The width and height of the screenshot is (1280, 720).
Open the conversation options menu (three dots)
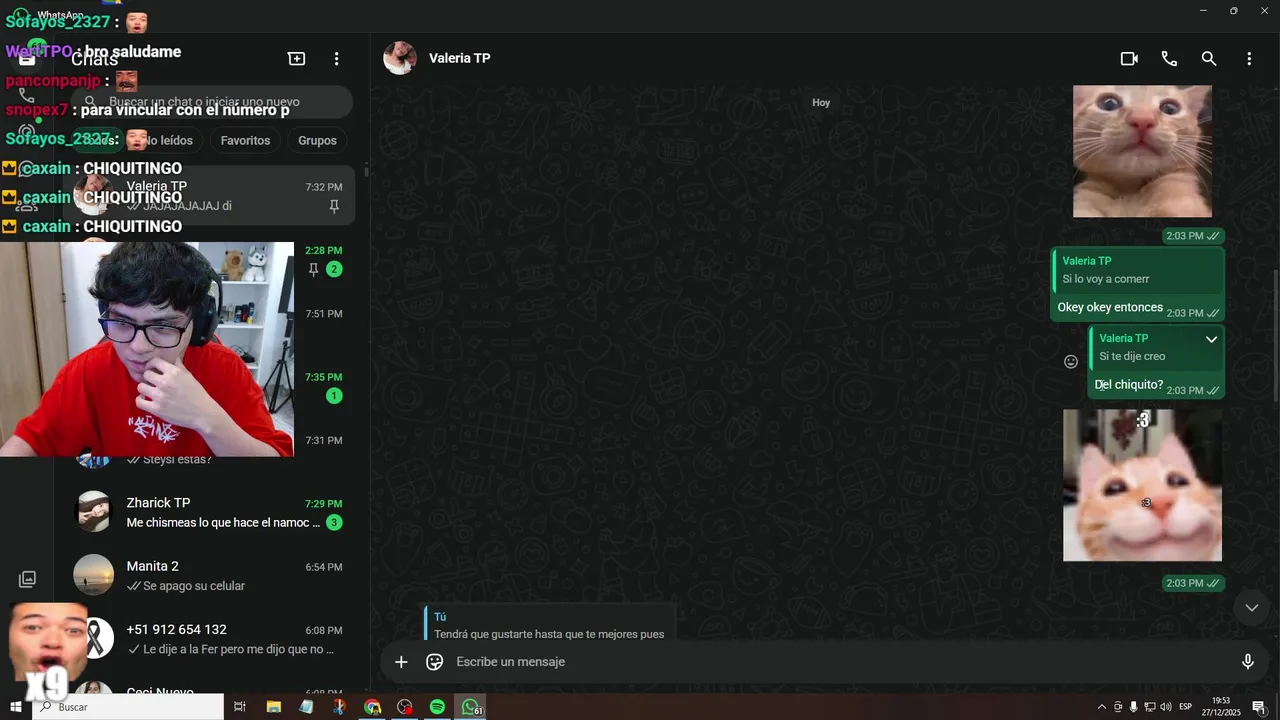[x=1249, y=59]
